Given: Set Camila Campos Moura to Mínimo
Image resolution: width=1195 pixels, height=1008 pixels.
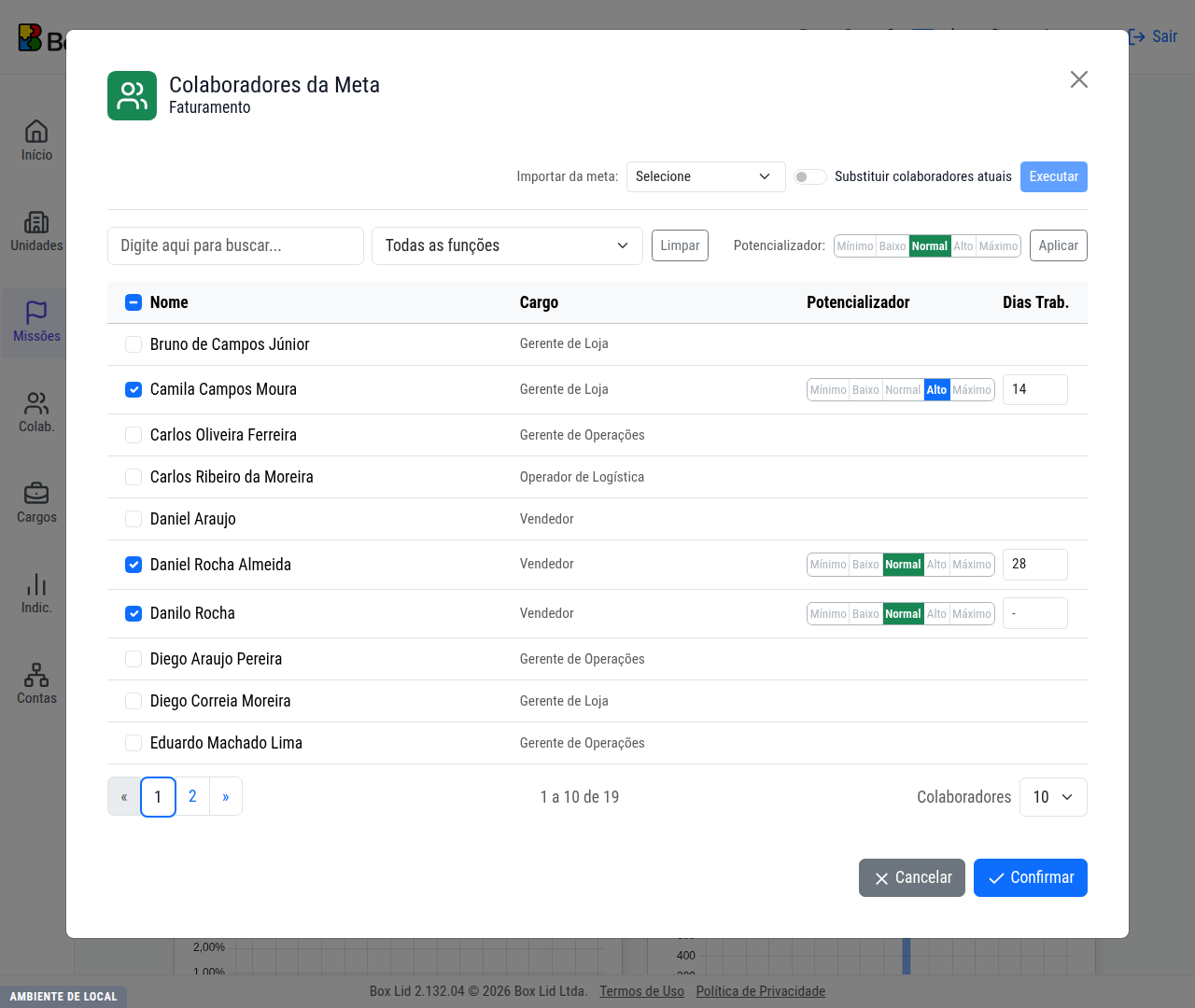Looking at the screenshot, I should click(x=828, y=390).
